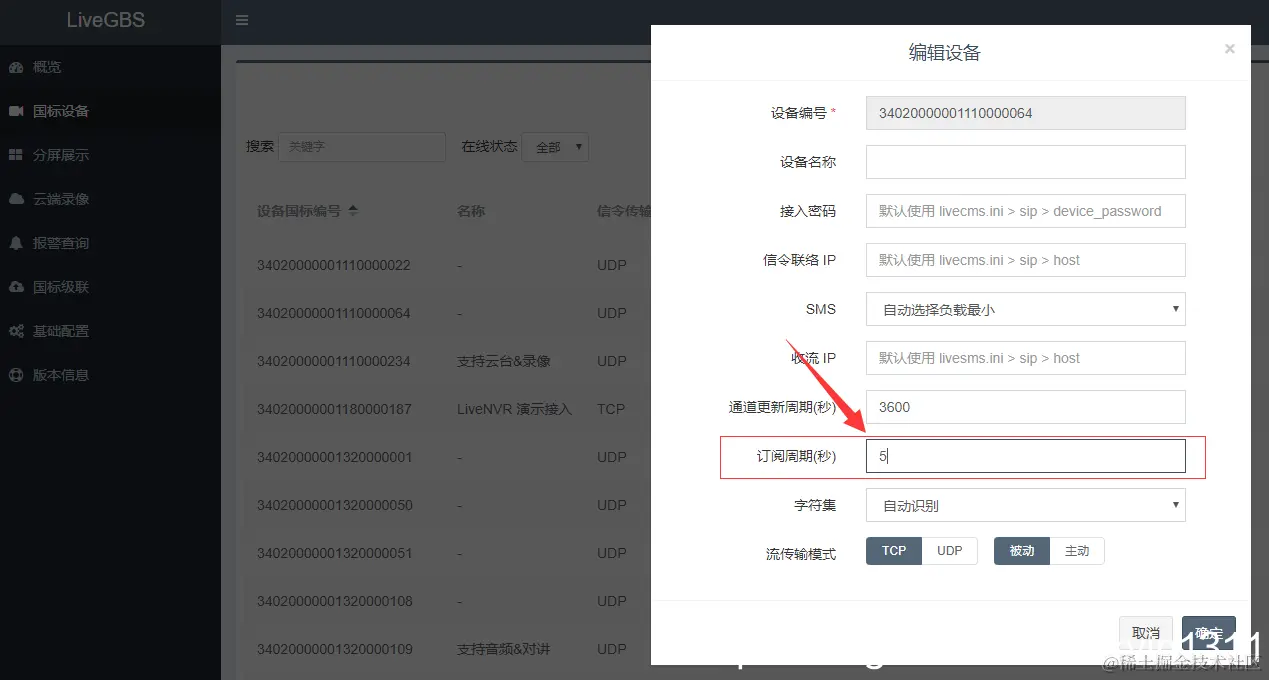
Task: Click device row 34020000001180000187
Action: click(x=334, y=409)
